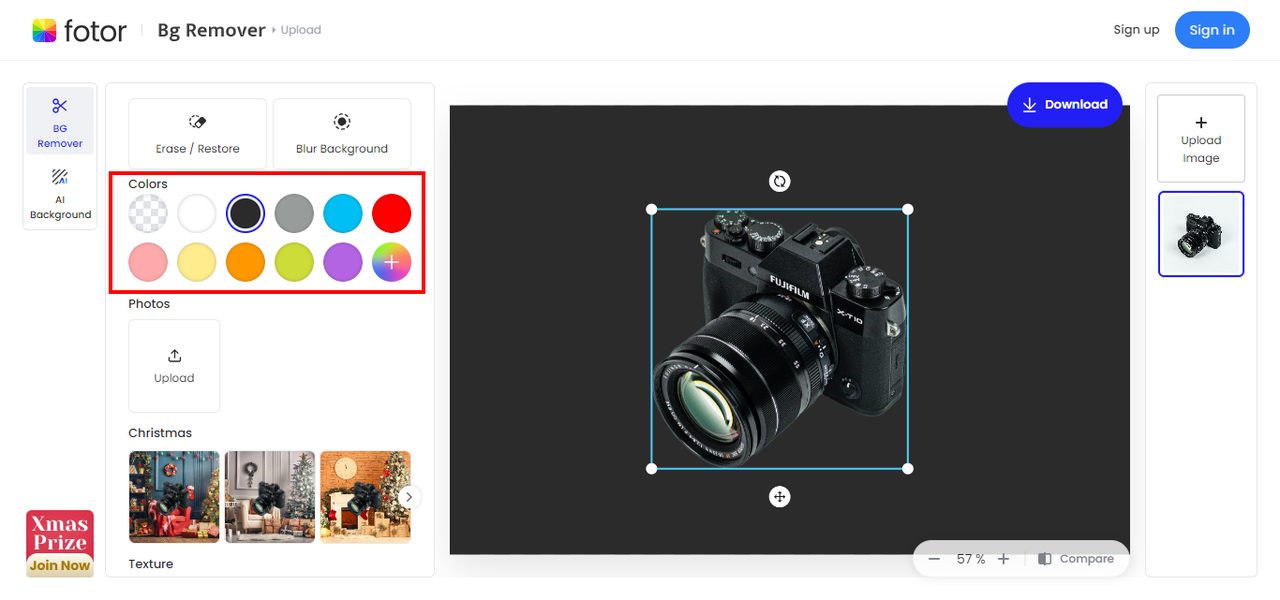Select the blue-wall Christmas background thumbnail
The height and width of the screenshot is (600, 1280).
click(x=174, y=497)
